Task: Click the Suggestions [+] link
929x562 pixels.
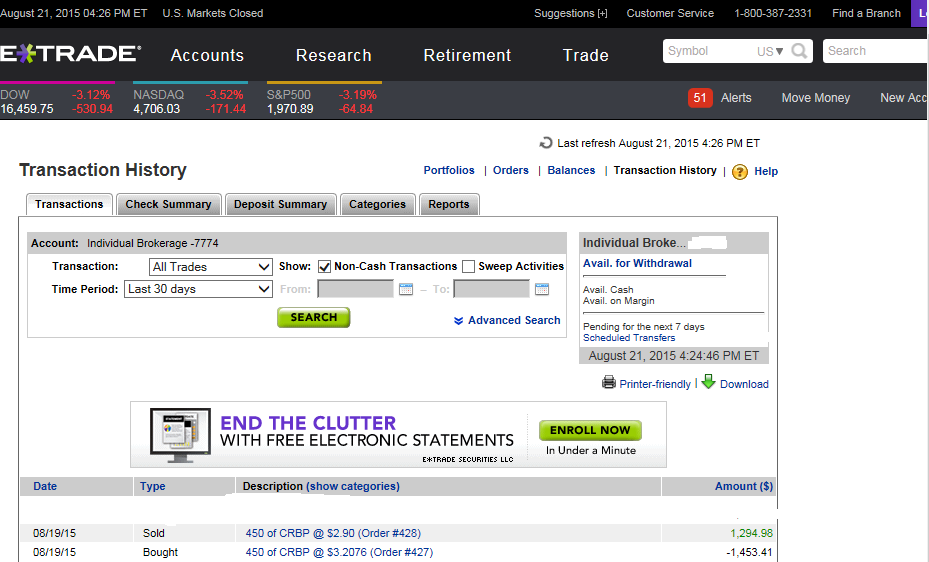Action: [x=571, y=13]
